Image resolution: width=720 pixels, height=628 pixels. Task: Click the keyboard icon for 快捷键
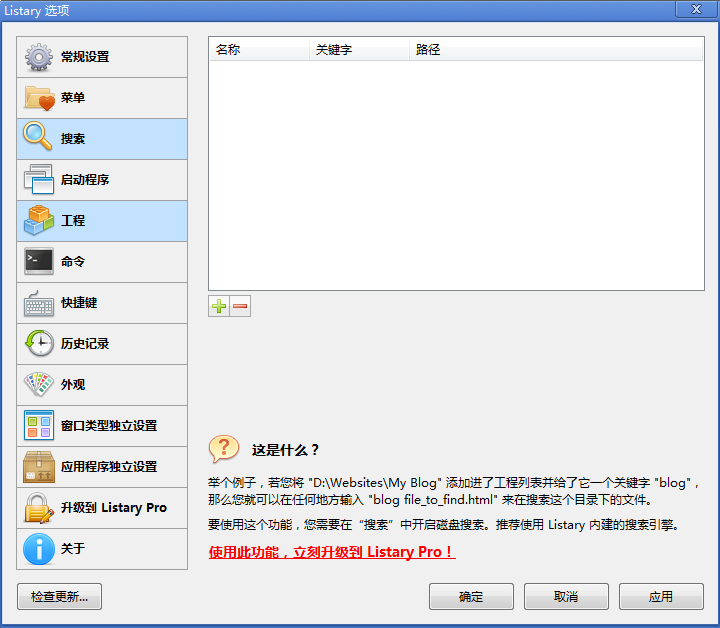pyautogui.click(x=39, y=303)
